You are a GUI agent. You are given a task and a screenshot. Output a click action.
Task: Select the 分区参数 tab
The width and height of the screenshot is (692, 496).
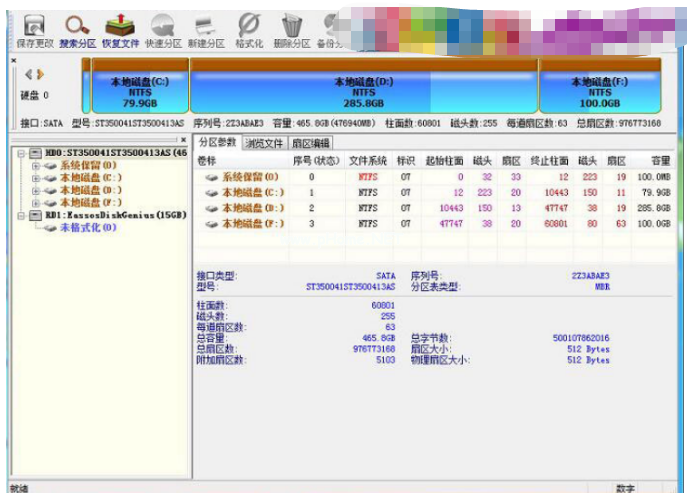pos(216,142)
